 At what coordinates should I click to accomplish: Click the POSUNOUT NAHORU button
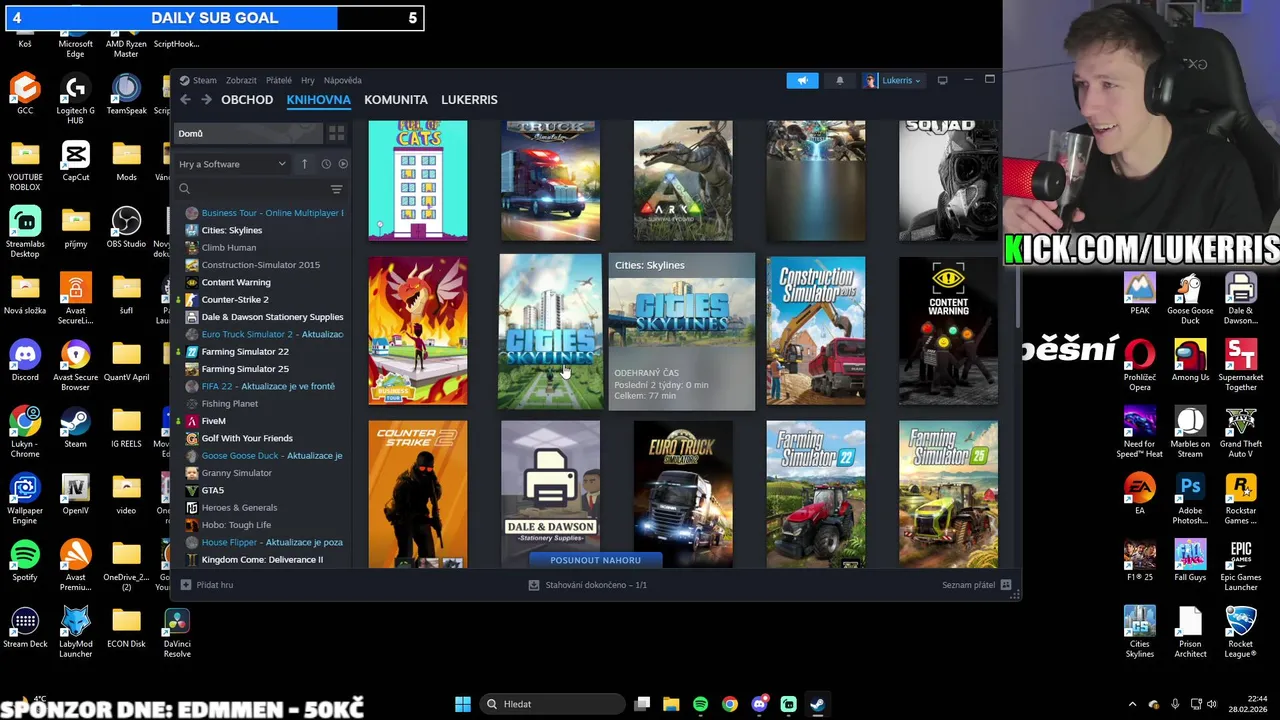tap(595, 560)
